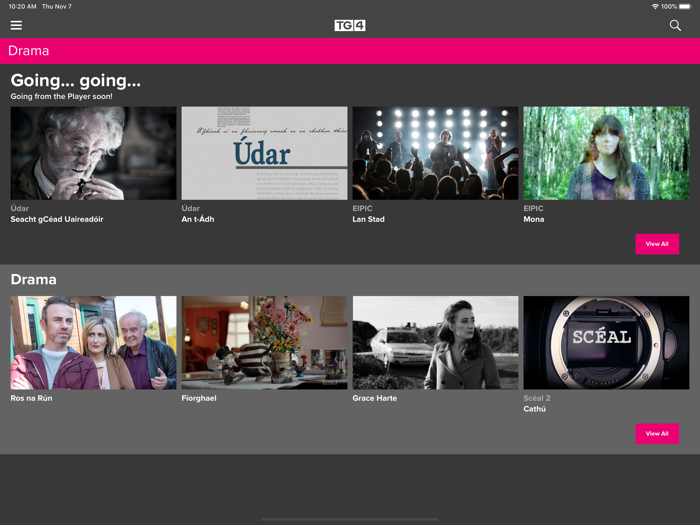Tap the search magnifier icon
Image resolution: width=700 pixels, height=525 pixels.
point(675,25)
